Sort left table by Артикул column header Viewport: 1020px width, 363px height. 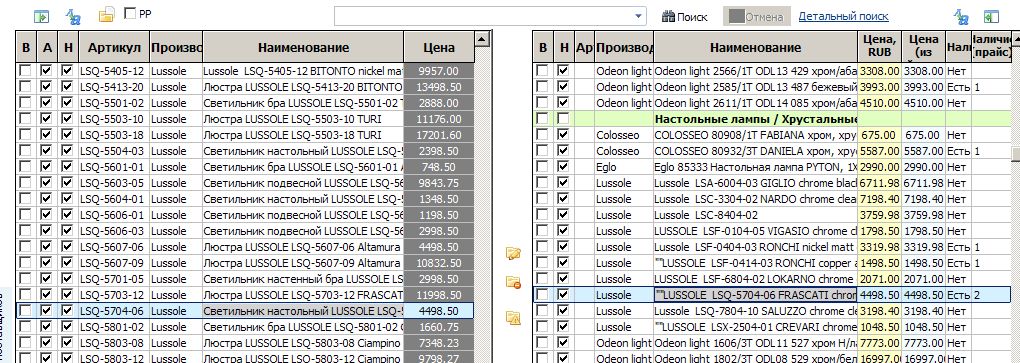pos(114,47)
